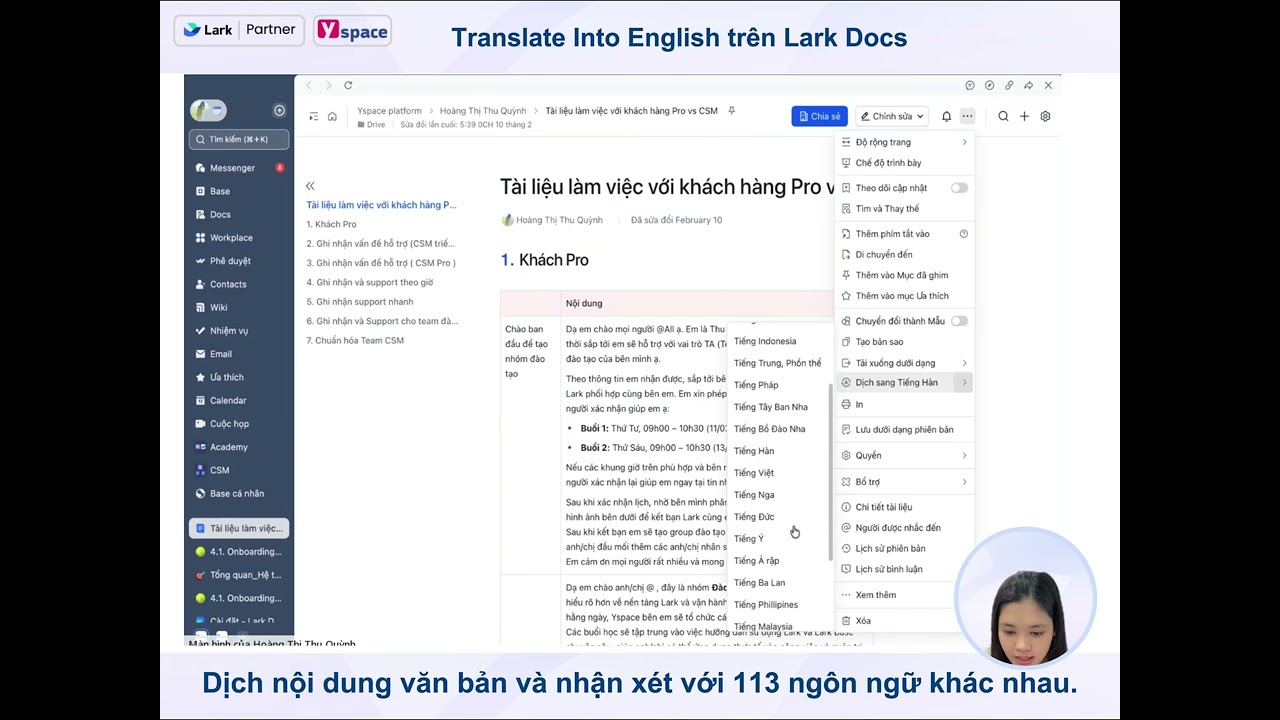Expand the Quyền permissions submenu

coord(904,456)
